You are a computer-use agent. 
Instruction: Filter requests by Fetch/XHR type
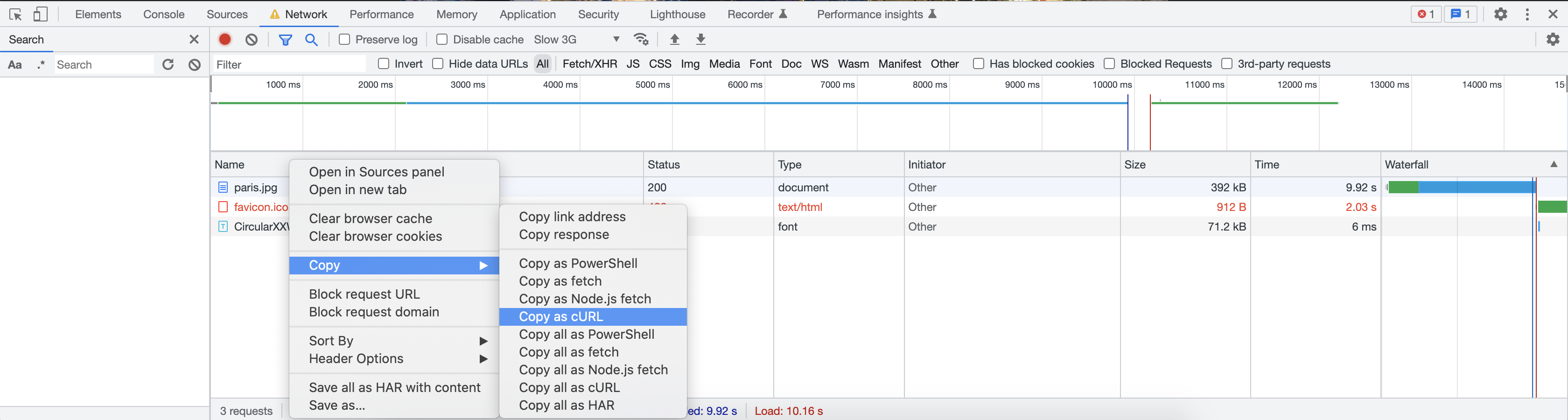pos(589,64)
